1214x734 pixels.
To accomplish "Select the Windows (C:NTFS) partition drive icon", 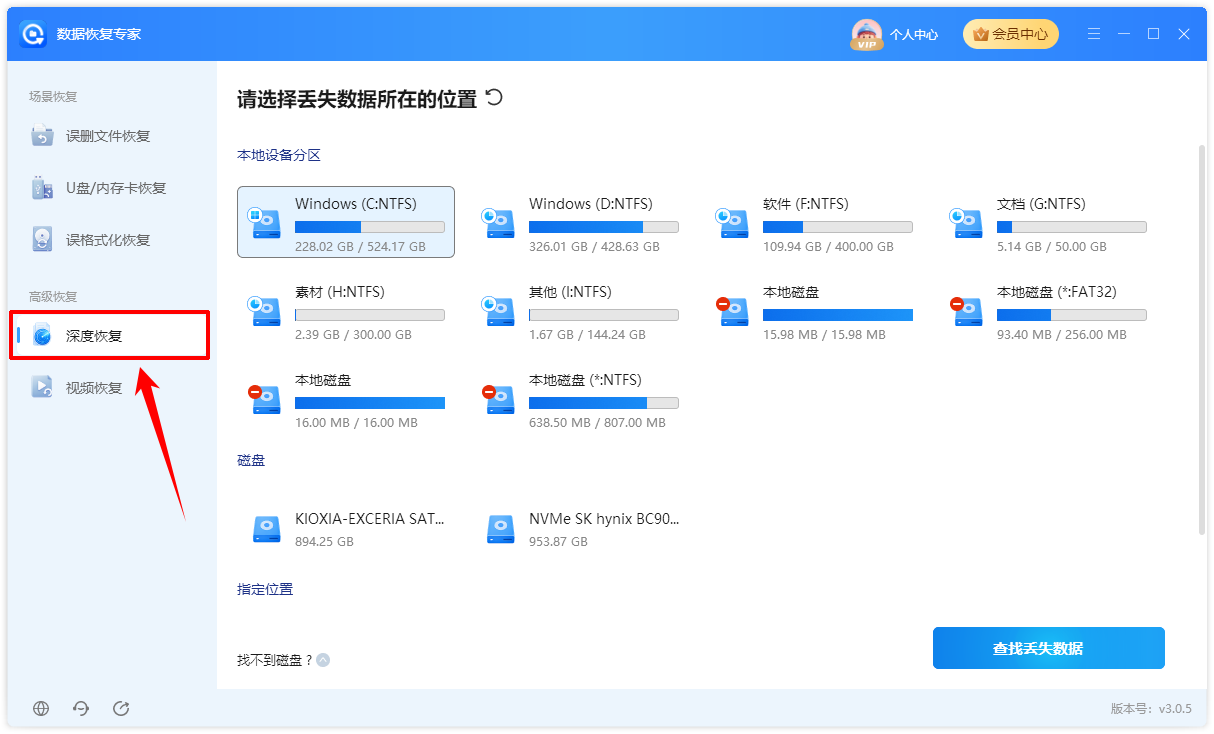I will 265,223.
